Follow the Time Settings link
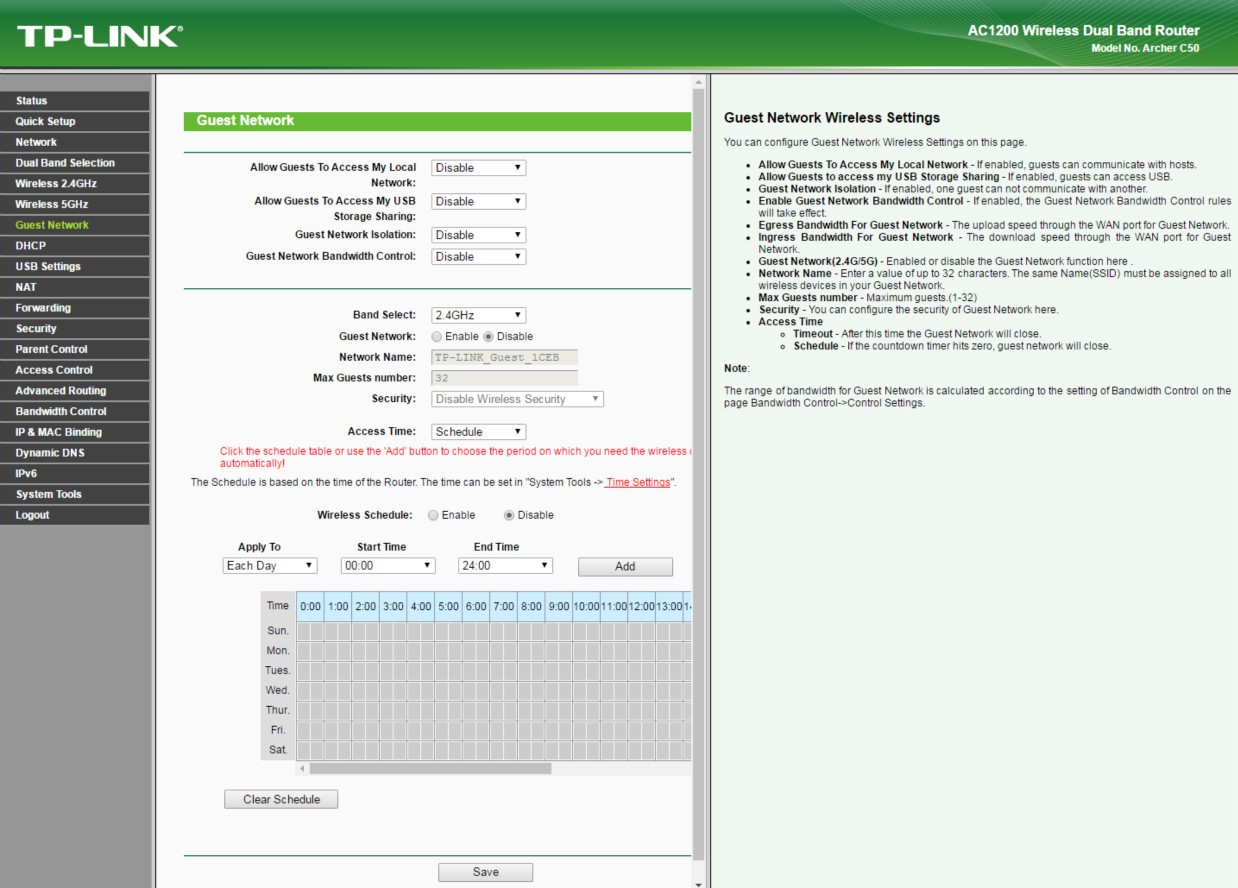This screenshot has height=888, width=1238. click(x=639, y=482)
